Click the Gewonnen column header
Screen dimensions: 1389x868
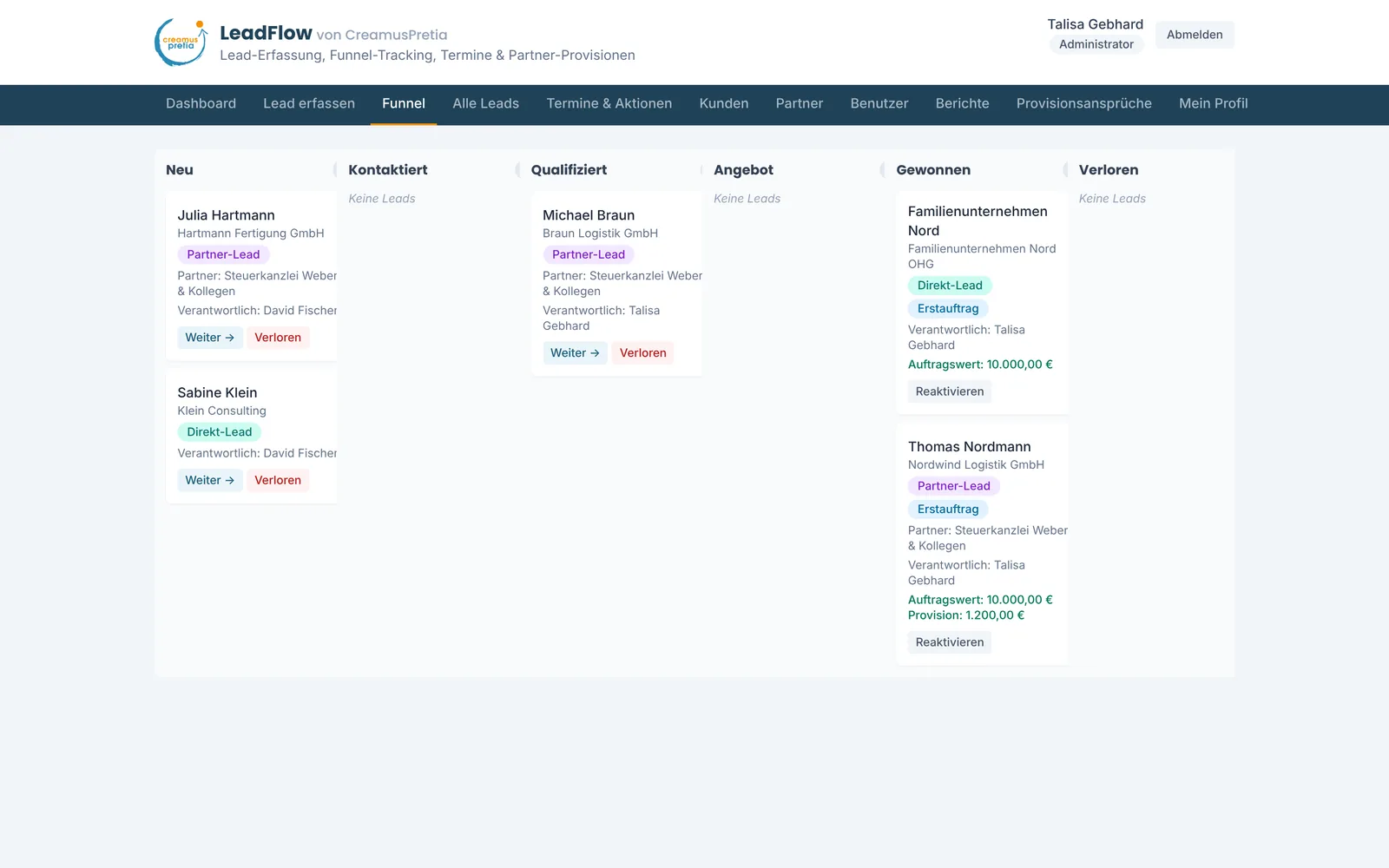pyautogui.click(x=933, y=170)
